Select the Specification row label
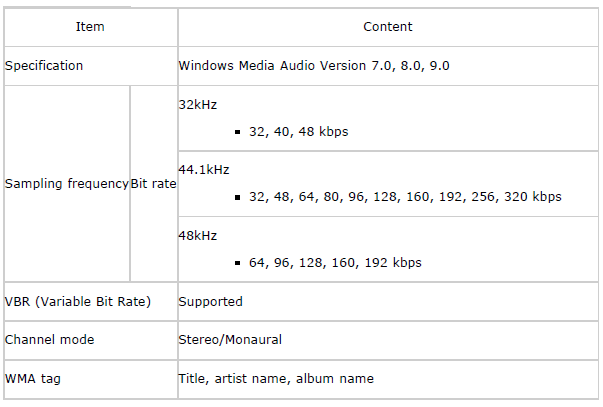 (44, 66)
